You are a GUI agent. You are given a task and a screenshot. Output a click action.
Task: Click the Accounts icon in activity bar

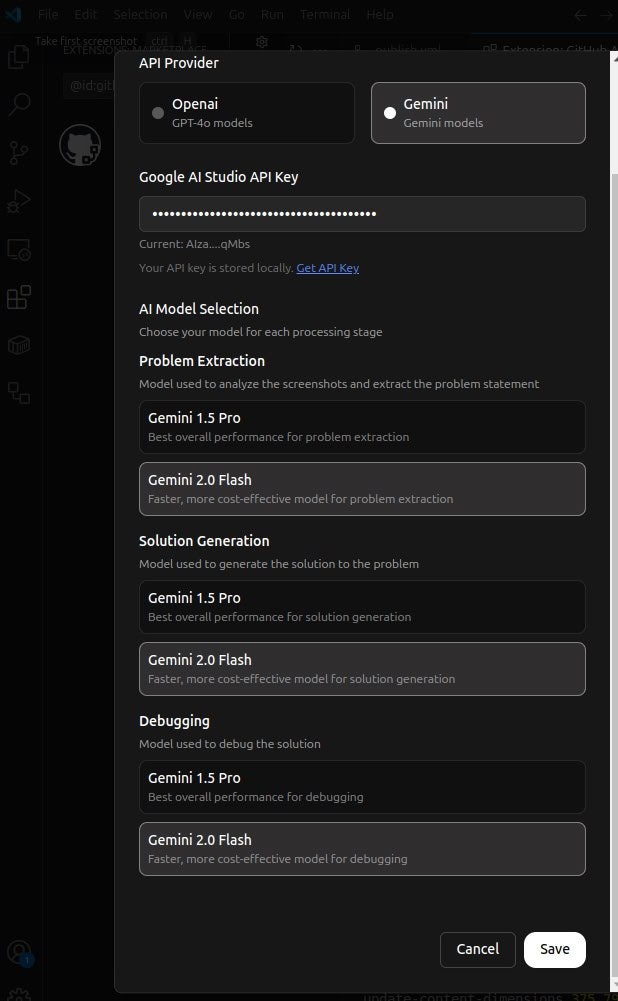coord(19,952)
